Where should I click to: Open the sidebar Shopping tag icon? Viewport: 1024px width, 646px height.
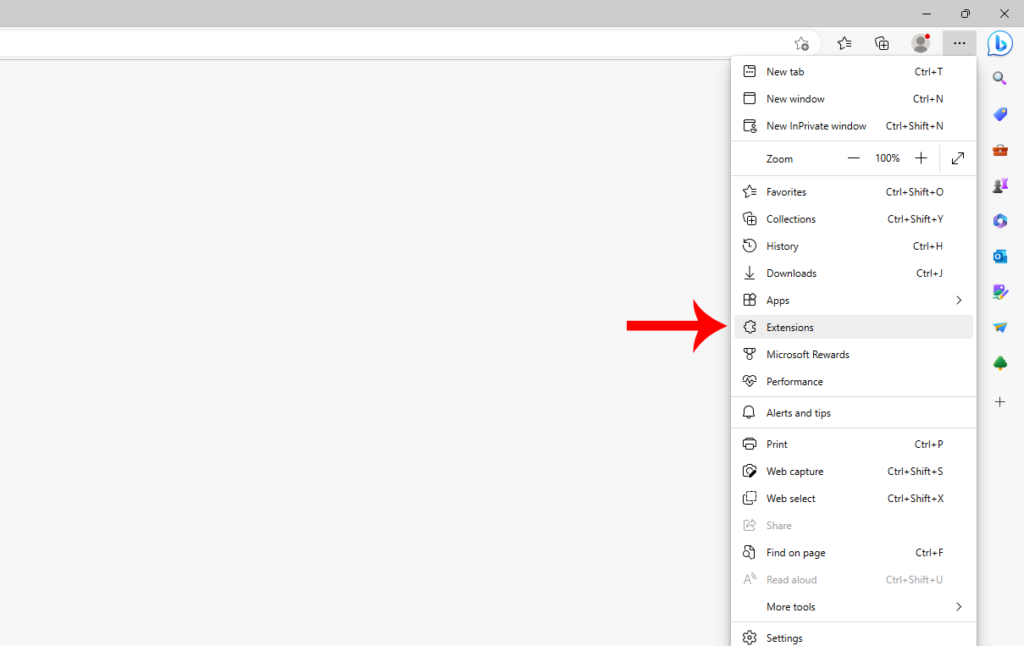[x=999, y=114]
